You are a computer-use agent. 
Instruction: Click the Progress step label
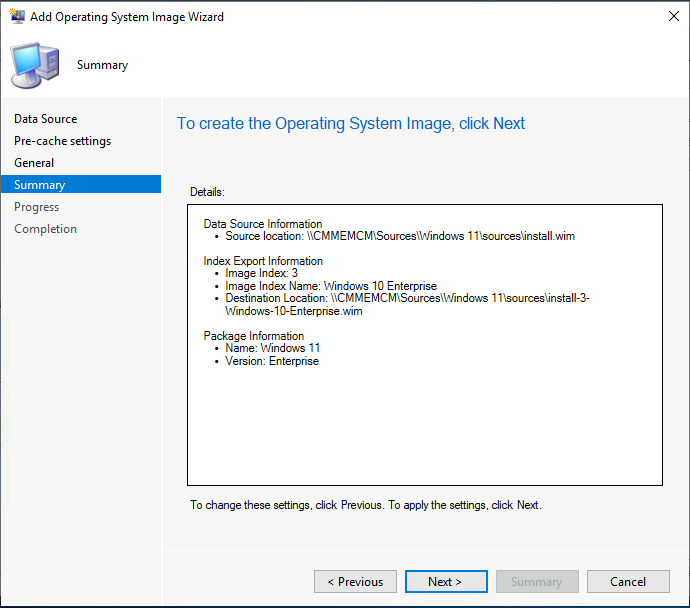coord(37,207)
